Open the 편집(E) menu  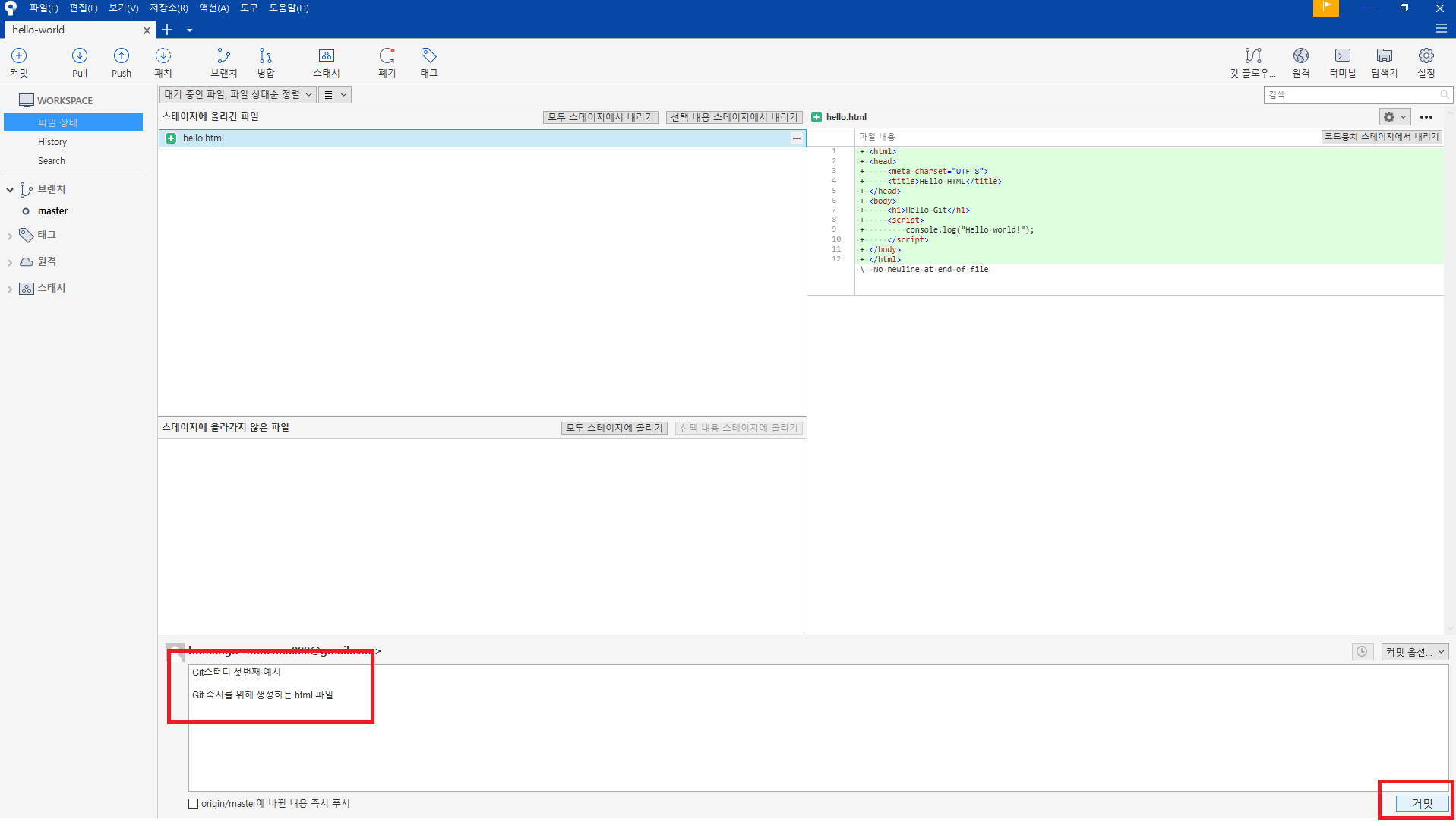[x=84, y=8]
